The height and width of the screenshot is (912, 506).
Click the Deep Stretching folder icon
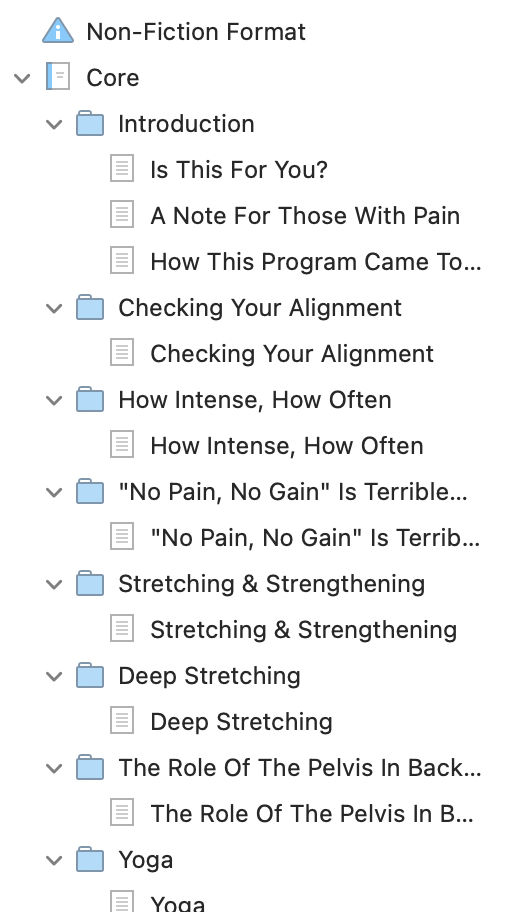tap(90, 675)
